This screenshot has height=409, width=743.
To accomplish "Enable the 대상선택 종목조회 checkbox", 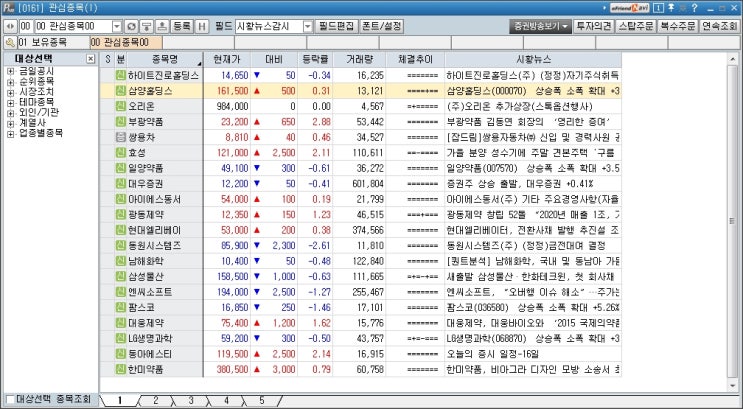I will point(9,399).
